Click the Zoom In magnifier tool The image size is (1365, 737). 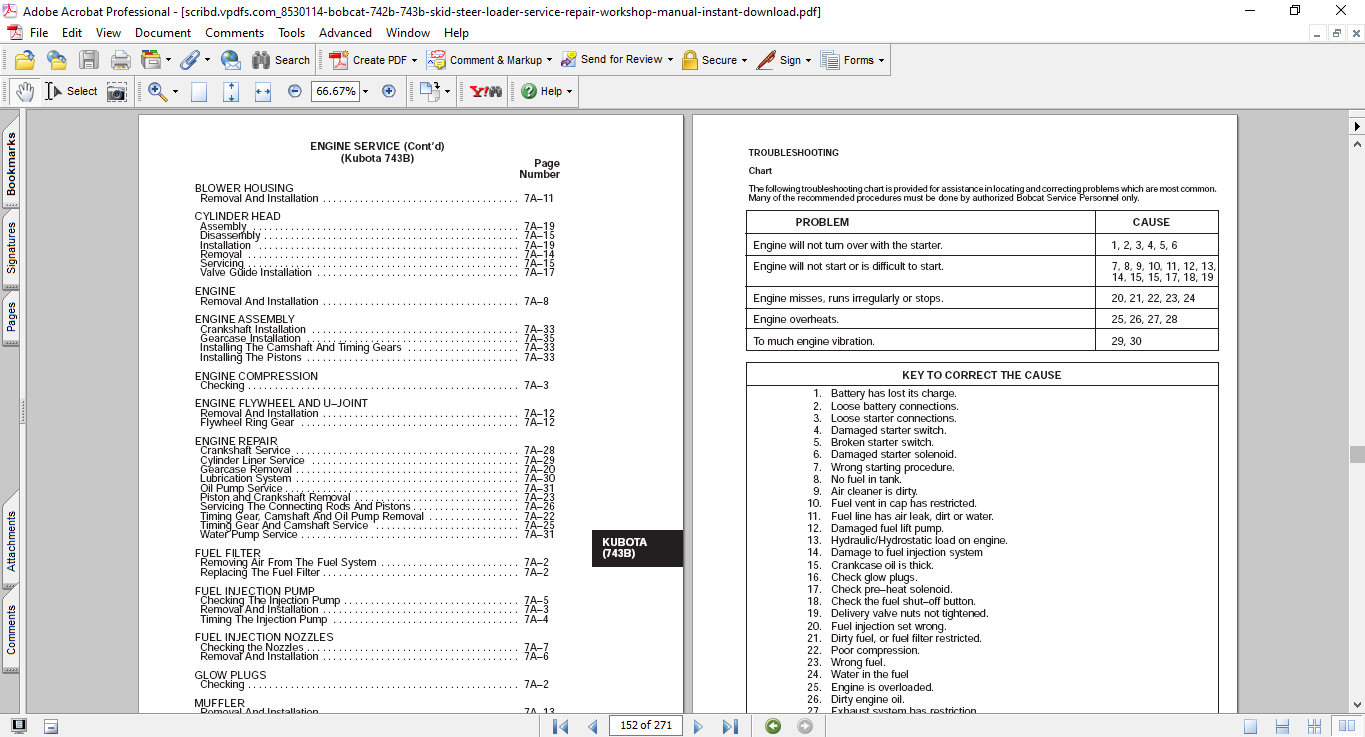click(157, 91)
